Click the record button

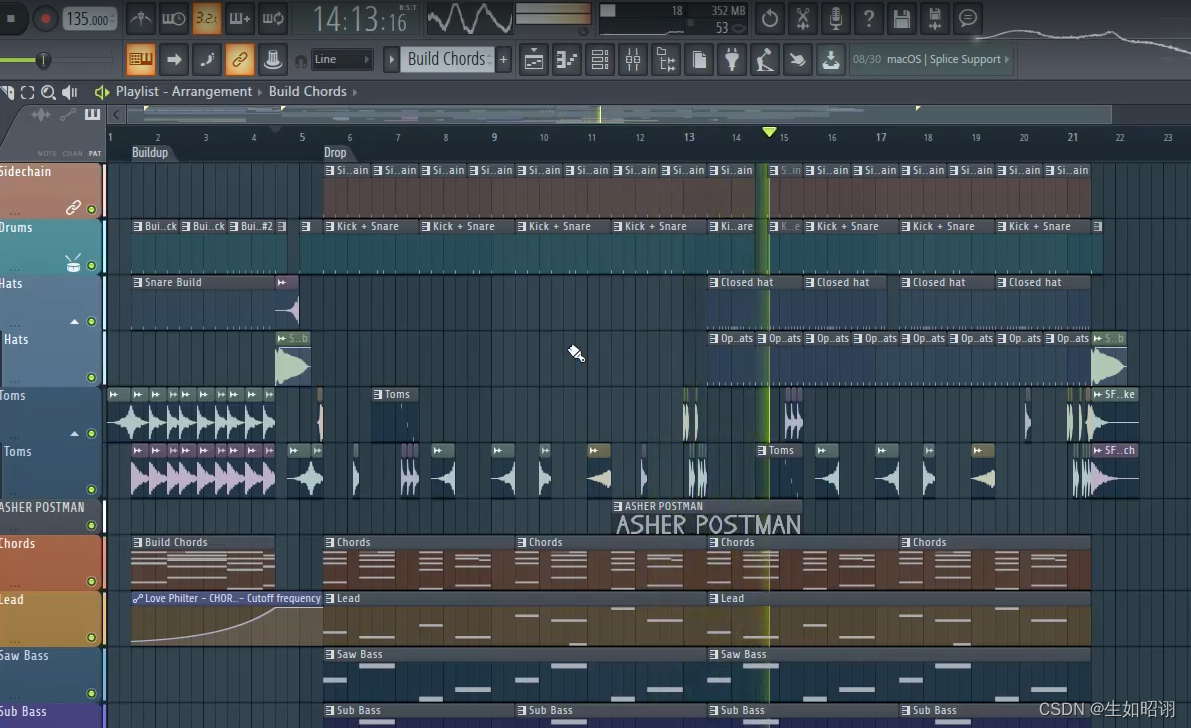[45, 19]
